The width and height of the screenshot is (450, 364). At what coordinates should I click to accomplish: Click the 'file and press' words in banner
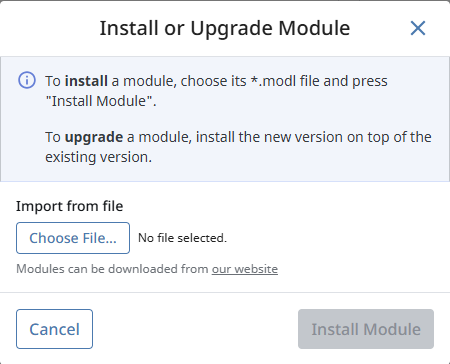[x=344, y=81]
